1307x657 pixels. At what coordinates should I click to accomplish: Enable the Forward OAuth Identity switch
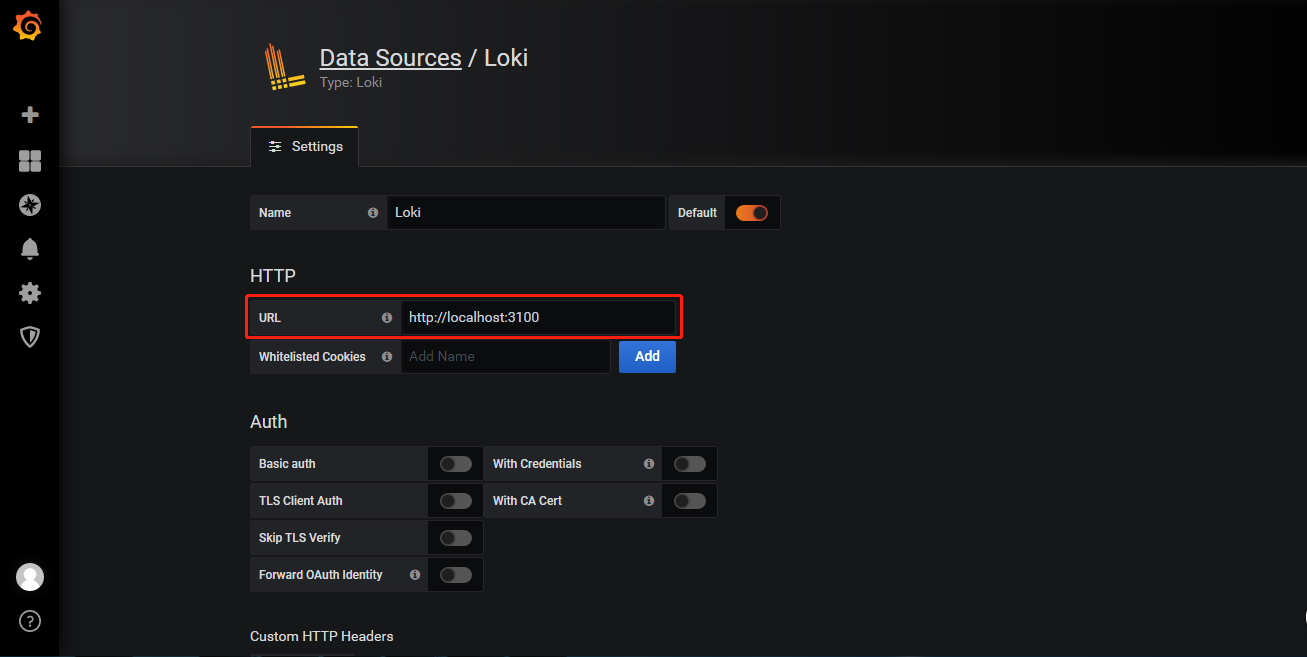pyautogui.click(x=456, y=575)
